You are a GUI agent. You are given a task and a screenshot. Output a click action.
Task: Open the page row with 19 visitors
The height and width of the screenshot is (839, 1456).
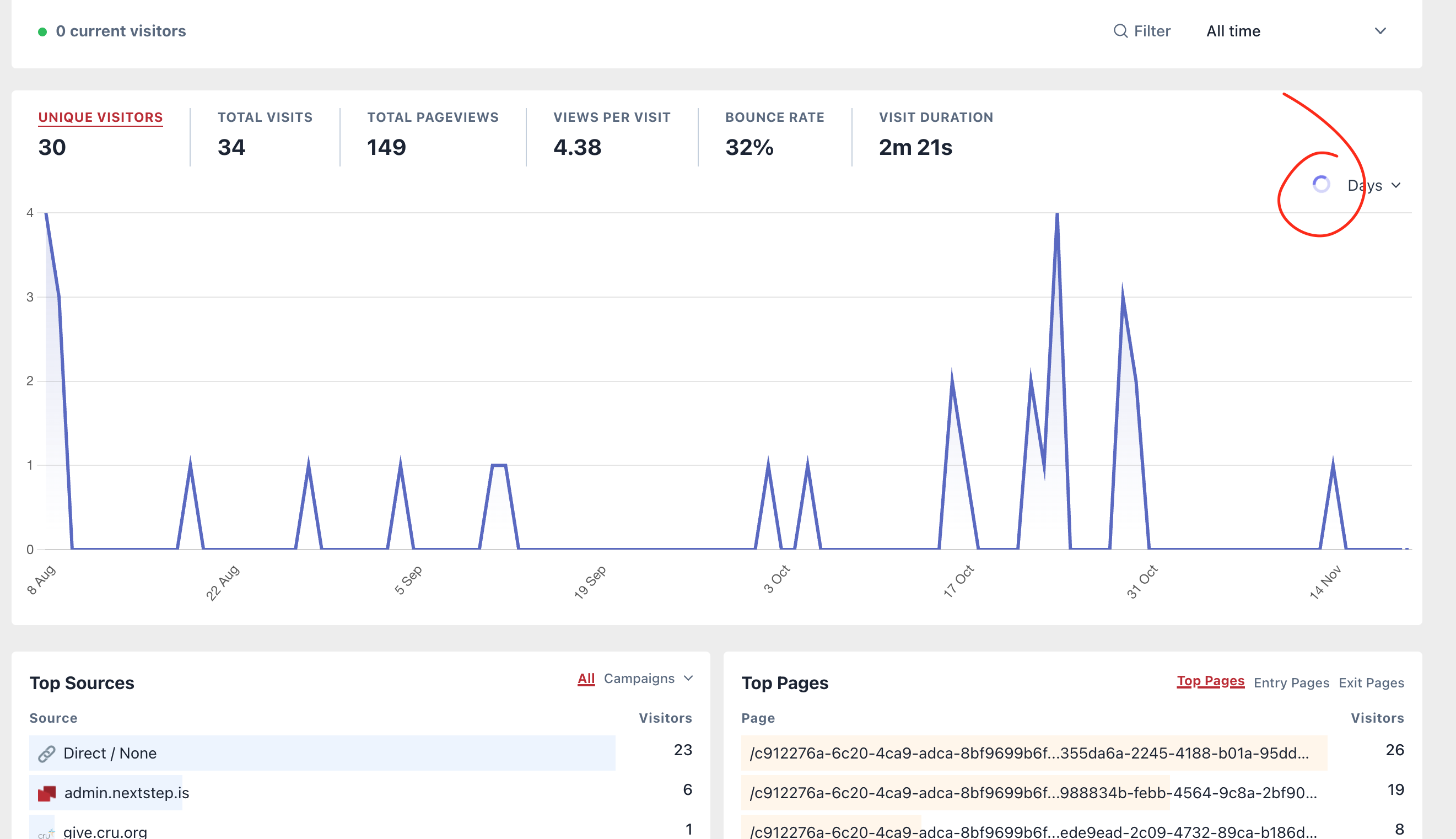click(1072, 793)
